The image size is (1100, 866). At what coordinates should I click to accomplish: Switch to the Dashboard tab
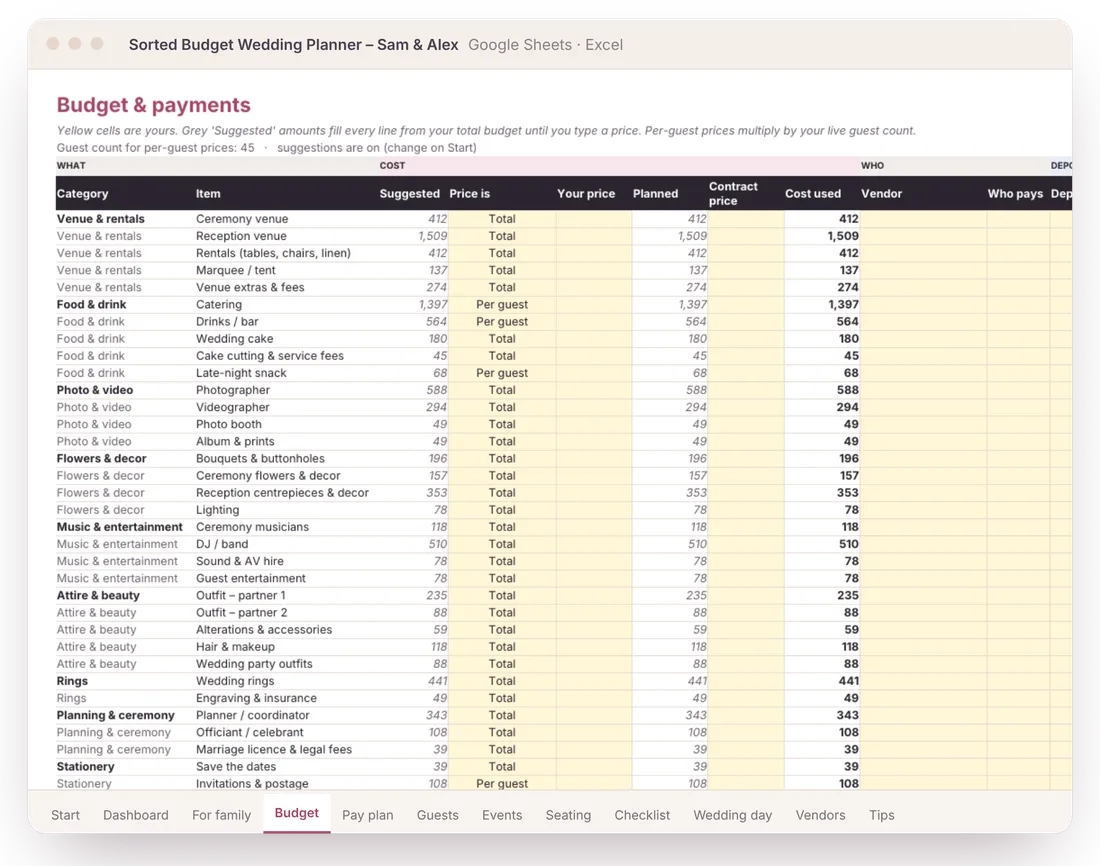[135, 815]
